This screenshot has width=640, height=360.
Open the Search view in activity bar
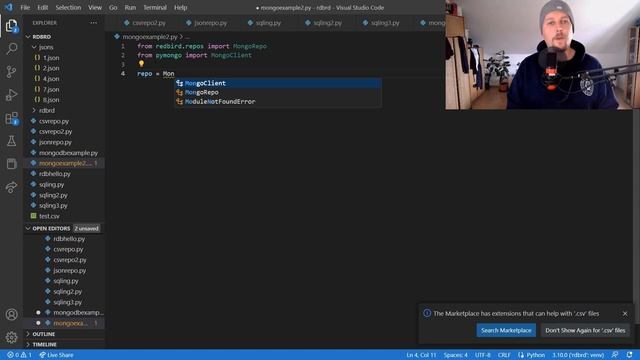(11, 49)
